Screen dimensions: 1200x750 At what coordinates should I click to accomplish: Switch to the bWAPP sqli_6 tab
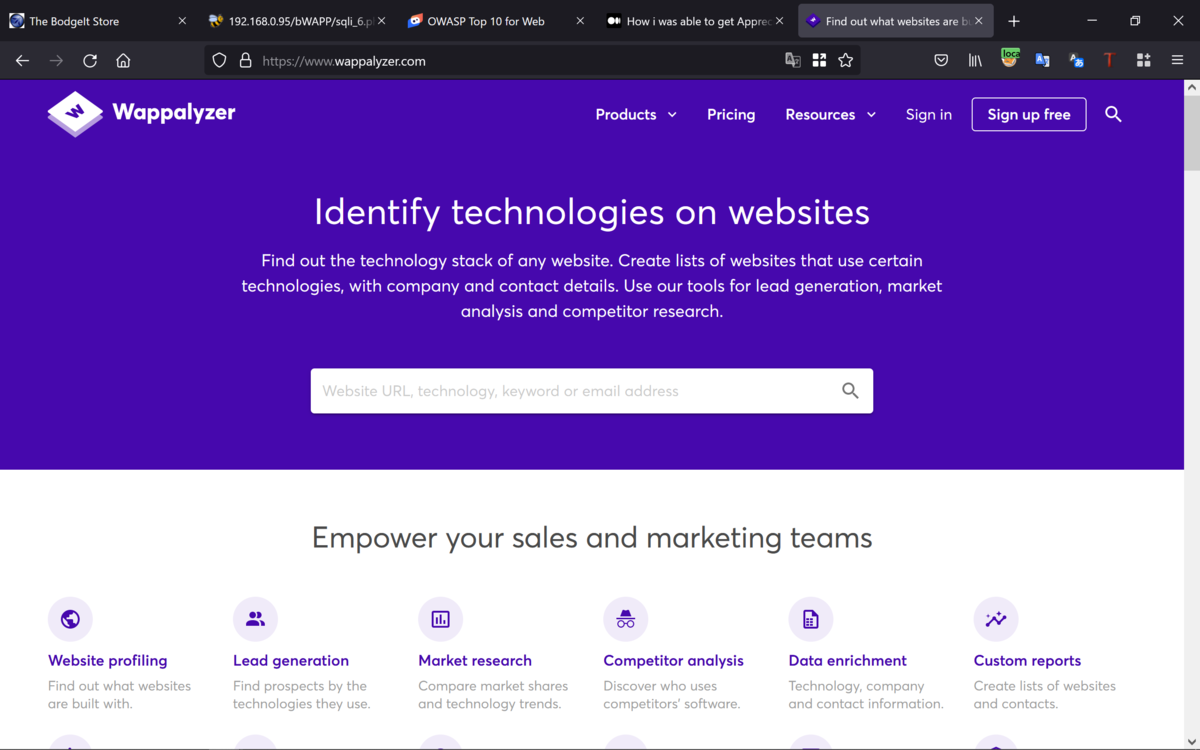[x=296, y=21]
